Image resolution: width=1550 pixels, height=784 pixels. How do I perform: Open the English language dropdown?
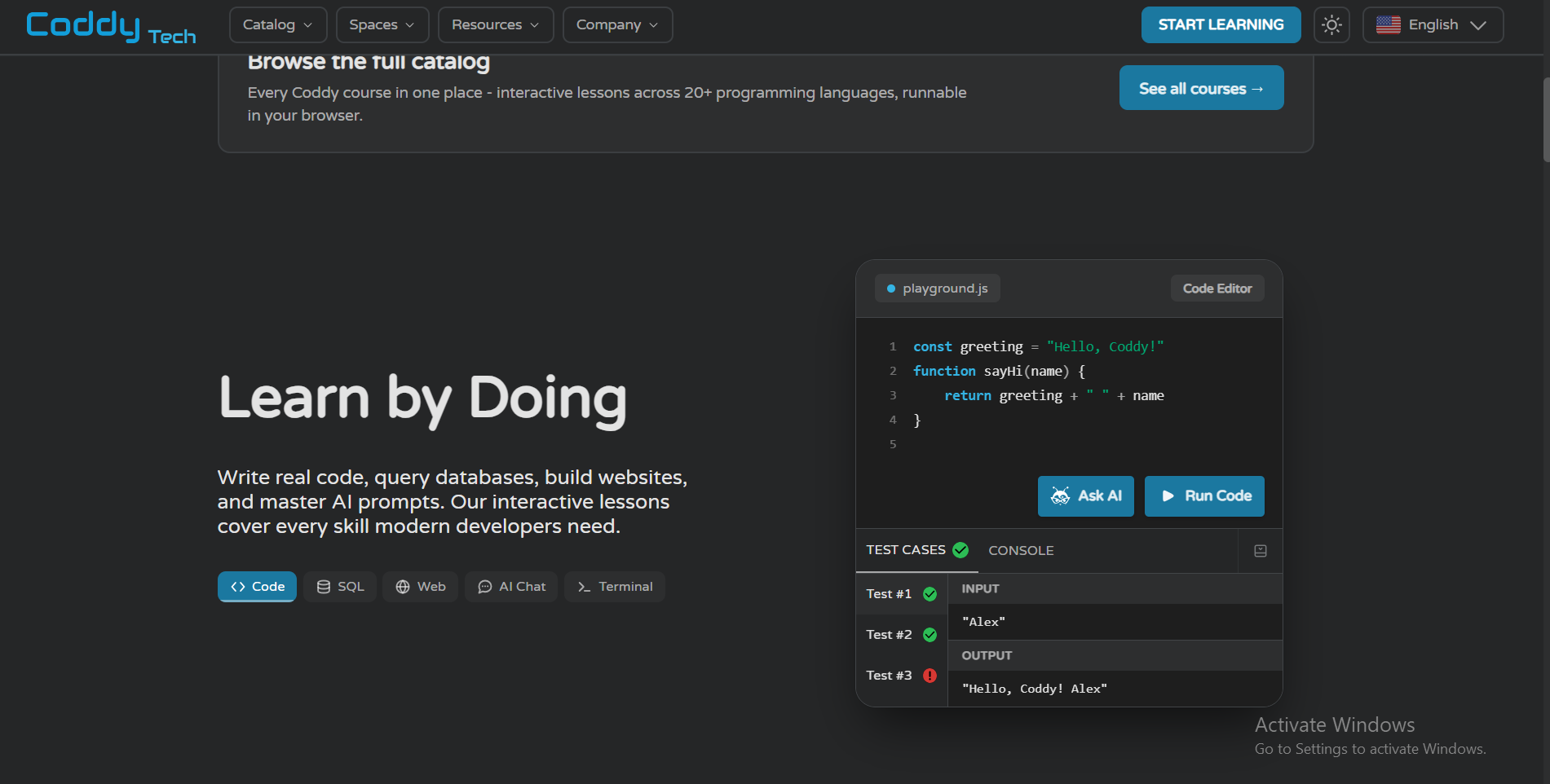click(x=1433, y=24)
